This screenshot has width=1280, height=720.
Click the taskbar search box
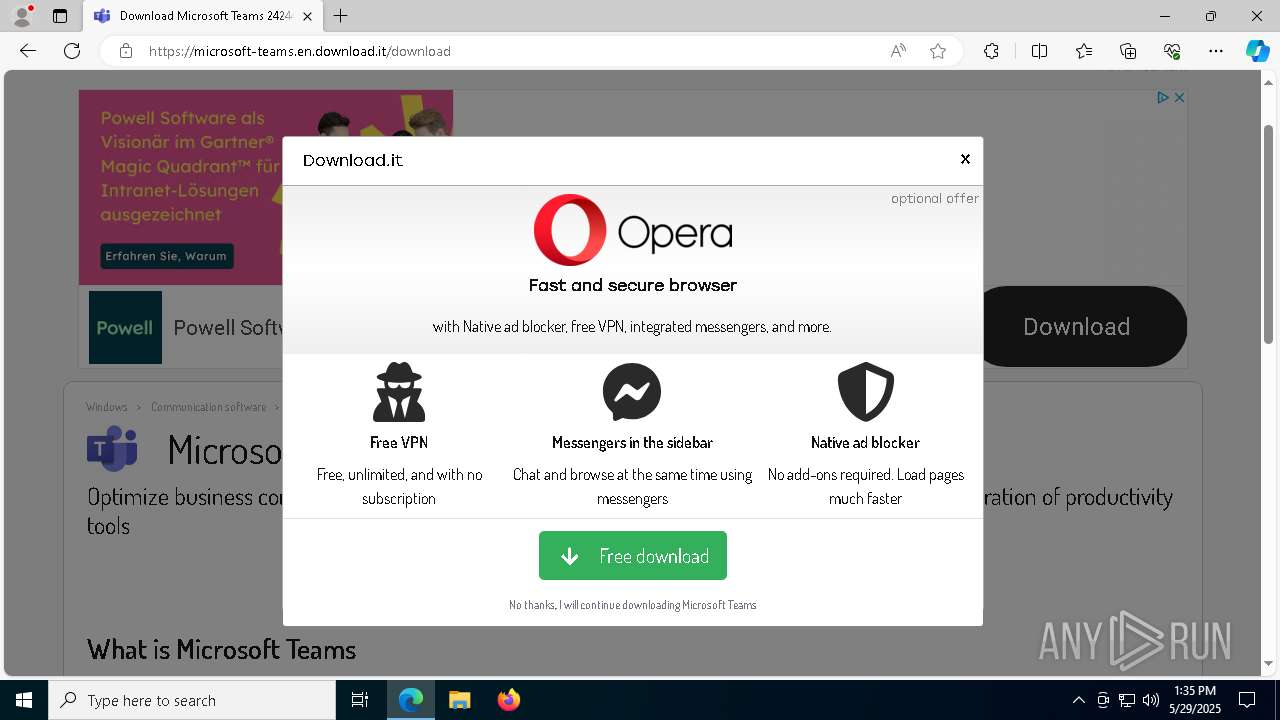coord(192,700)
